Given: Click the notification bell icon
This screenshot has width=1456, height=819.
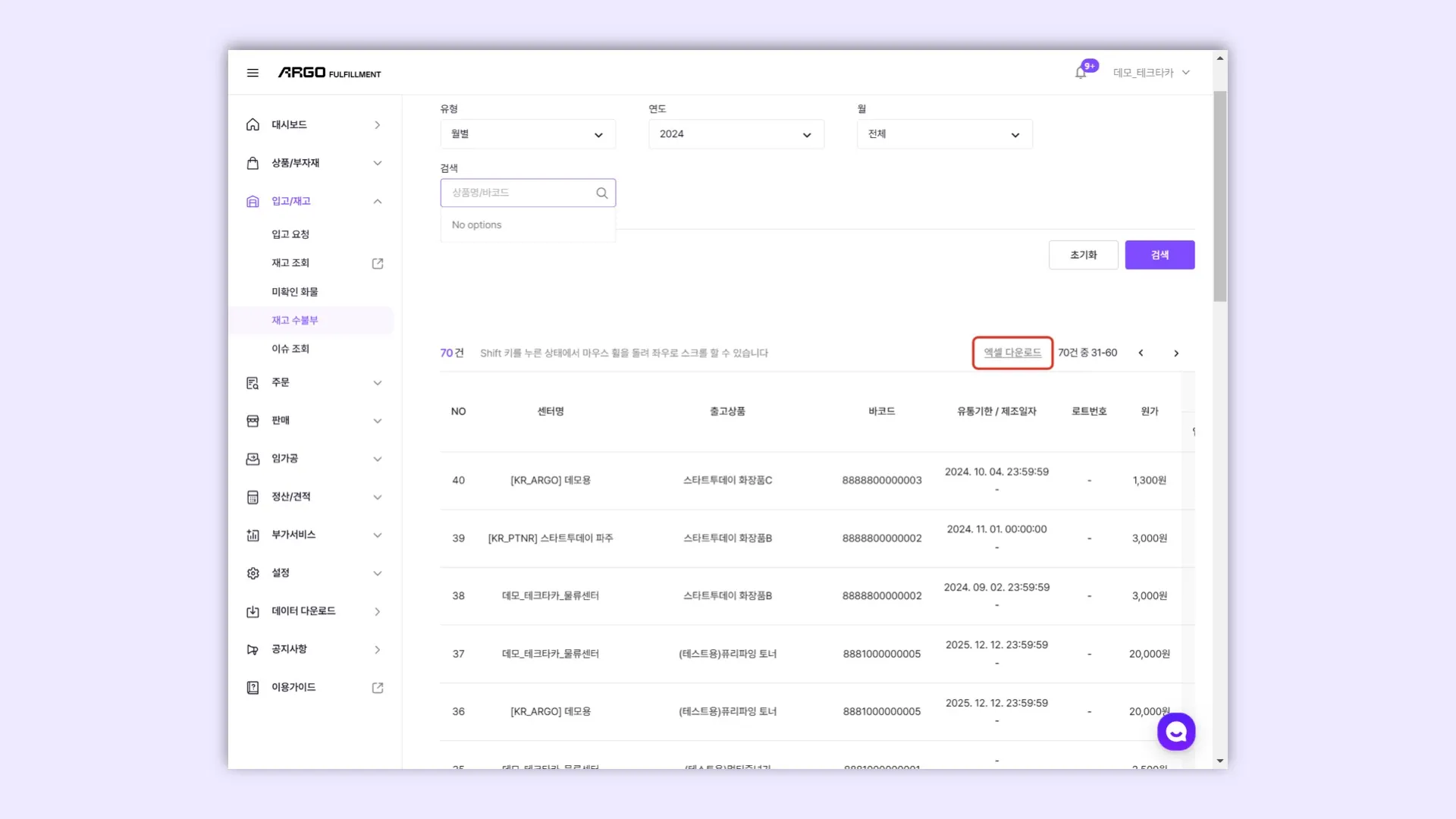Looking at the screenshot, I should pos(1081,73).
